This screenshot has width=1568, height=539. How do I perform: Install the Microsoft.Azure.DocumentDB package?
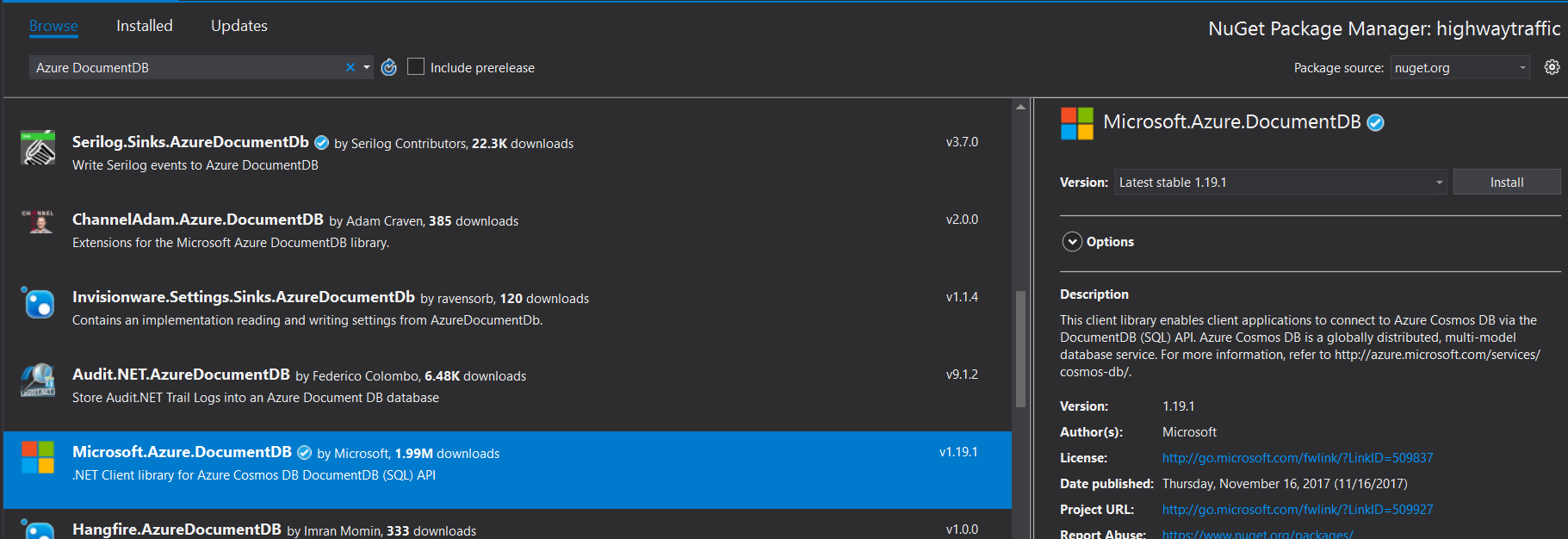[1507, 182]
